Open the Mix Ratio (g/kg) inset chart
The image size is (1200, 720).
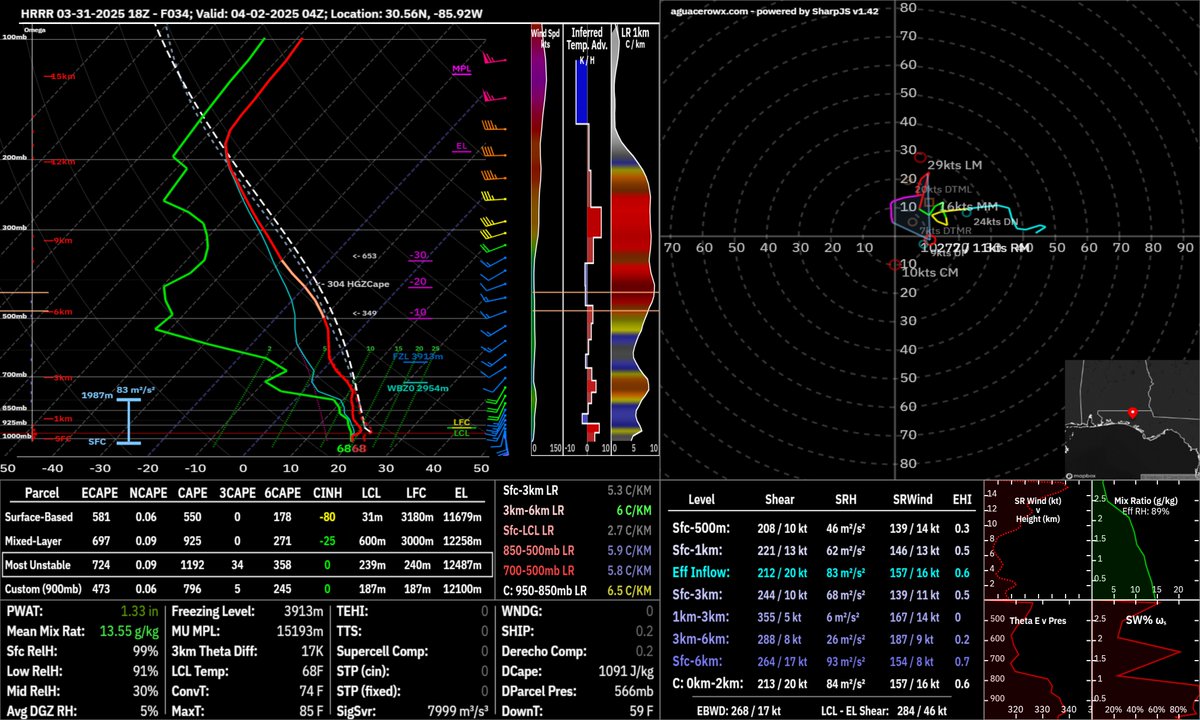pyautogui.click(x=1144, y=539)
